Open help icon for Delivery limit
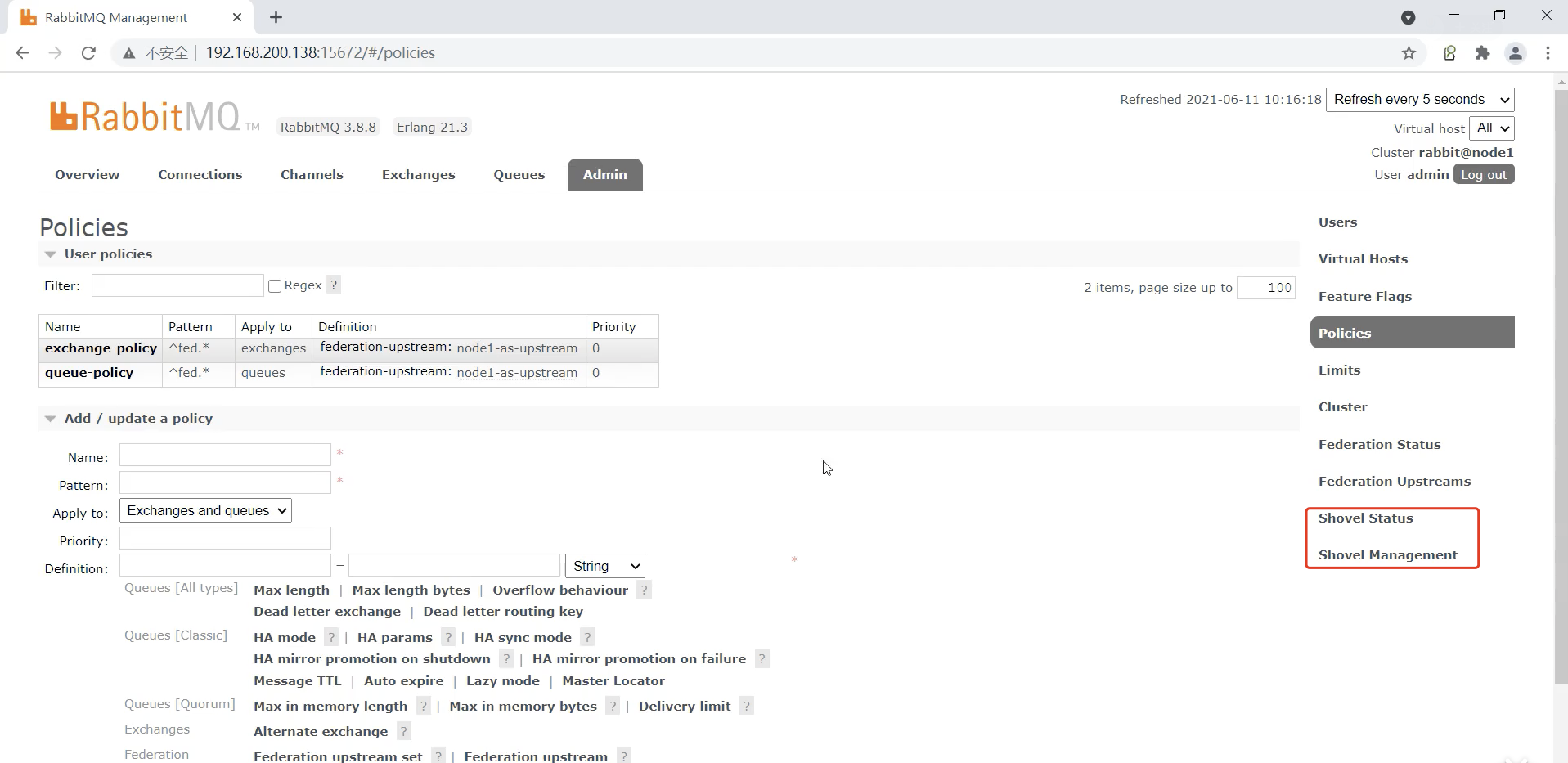1568x763 pixels. click(x=746, y=707)
